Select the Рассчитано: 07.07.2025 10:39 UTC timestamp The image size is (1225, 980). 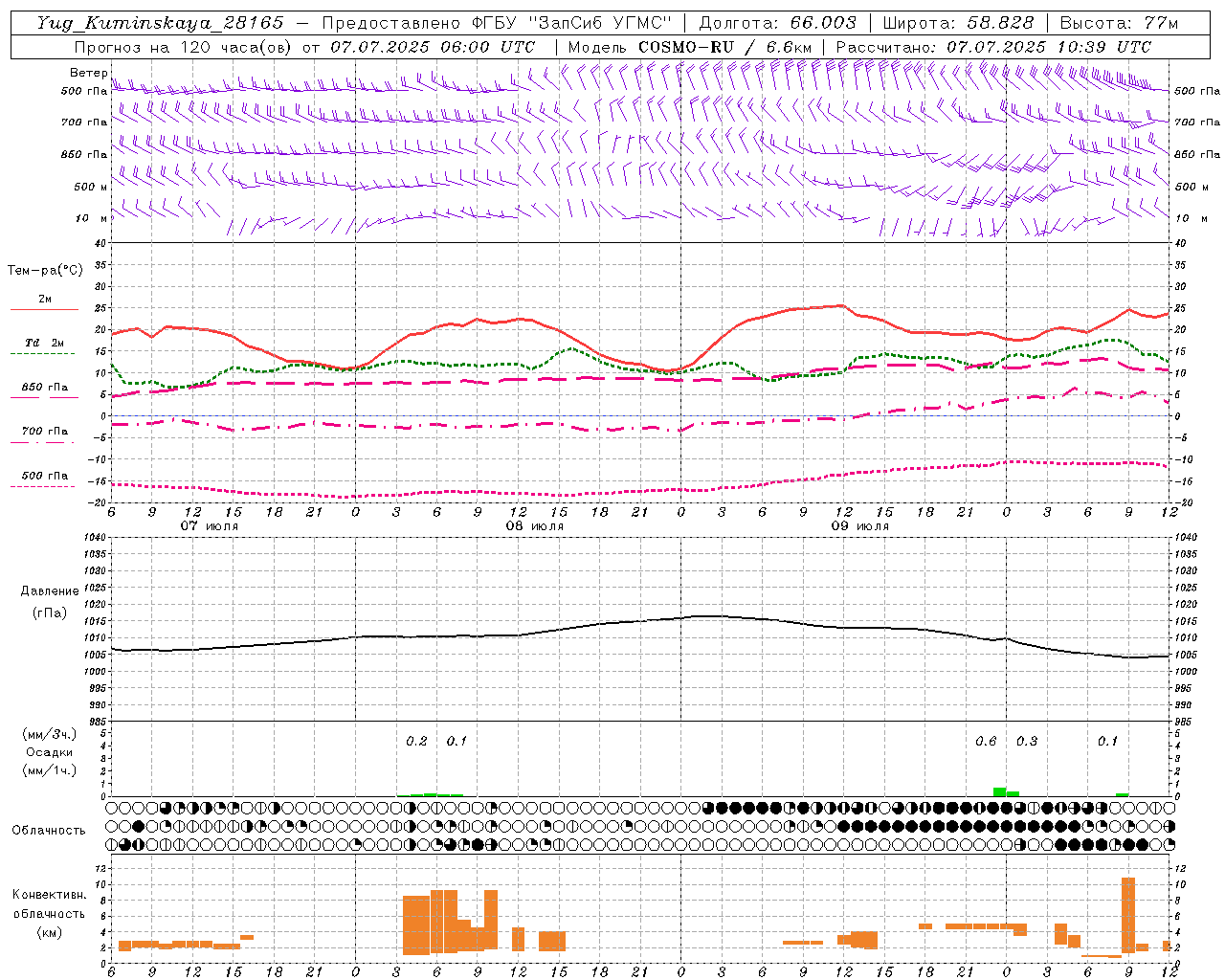point(993,47)
